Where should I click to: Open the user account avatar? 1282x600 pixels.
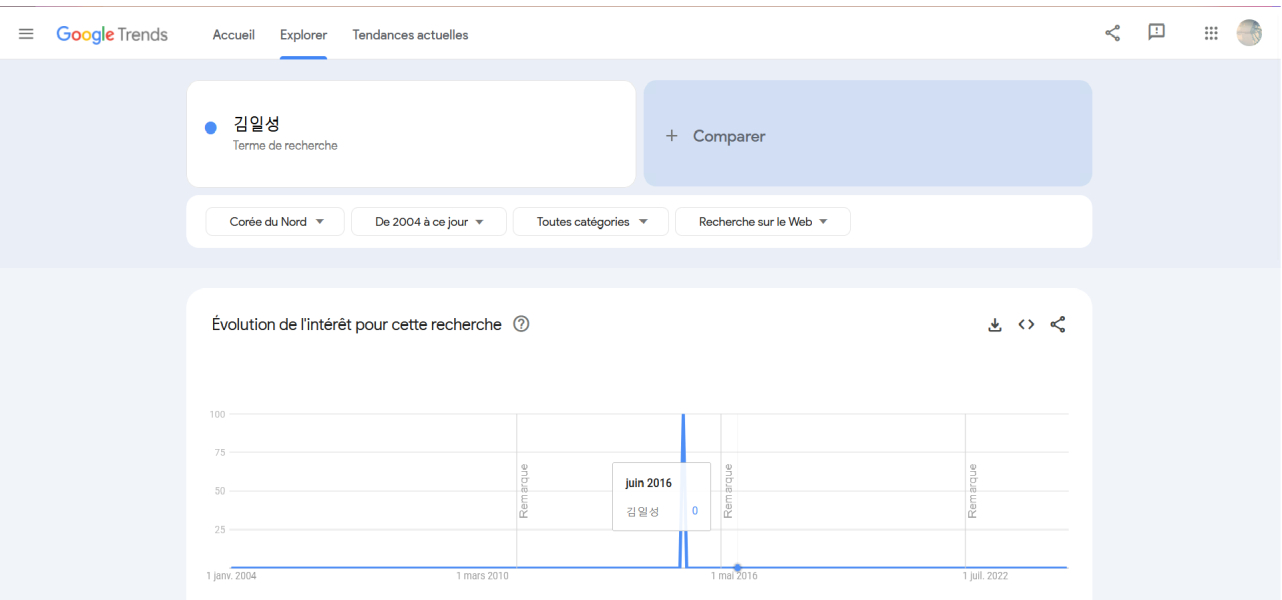pos(1249,33)
